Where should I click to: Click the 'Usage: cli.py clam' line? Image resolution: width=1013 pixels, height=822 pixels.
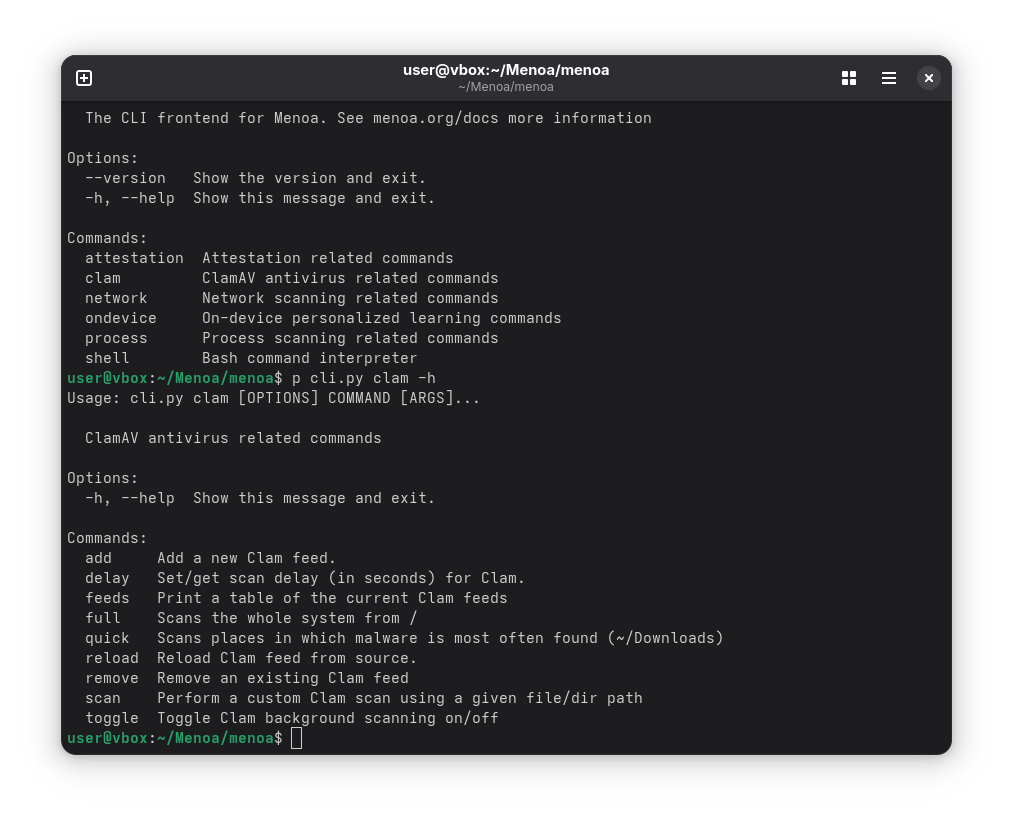point(273,399)
